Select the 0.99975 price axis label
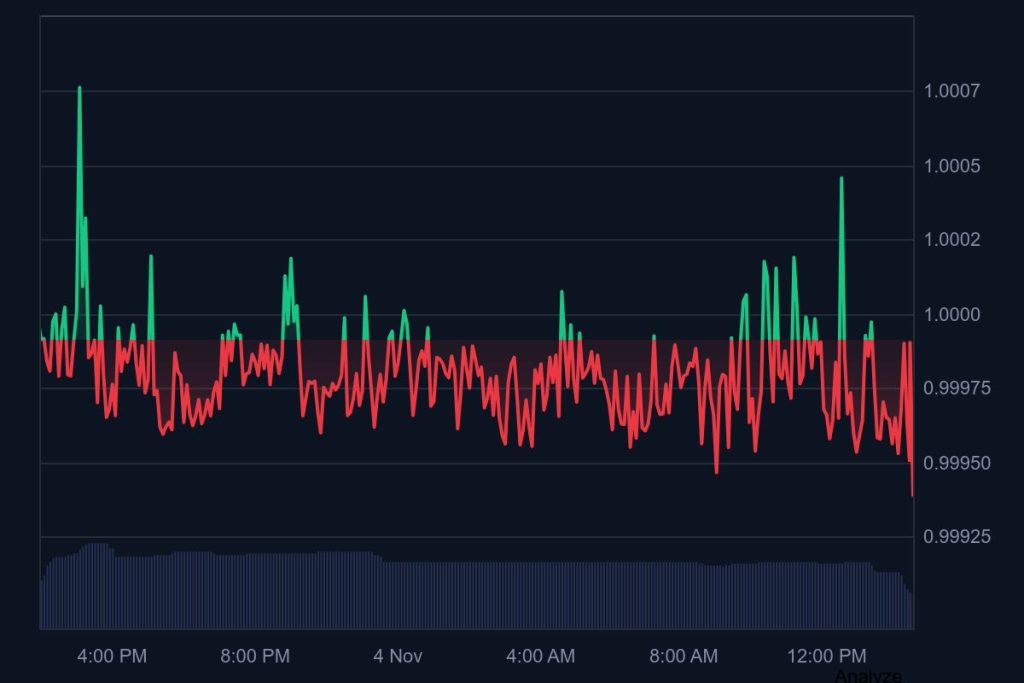 click(x=955, y=389)
